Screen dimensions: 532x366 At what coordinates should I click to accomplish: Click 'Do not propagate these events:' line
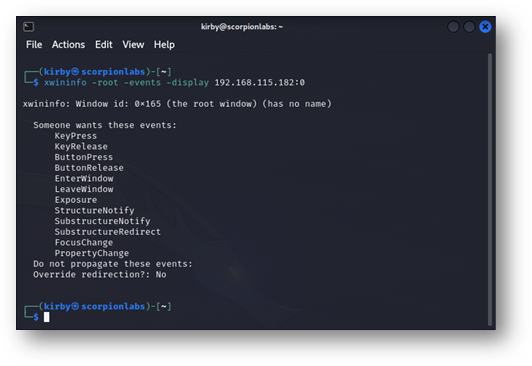[113, 264]
